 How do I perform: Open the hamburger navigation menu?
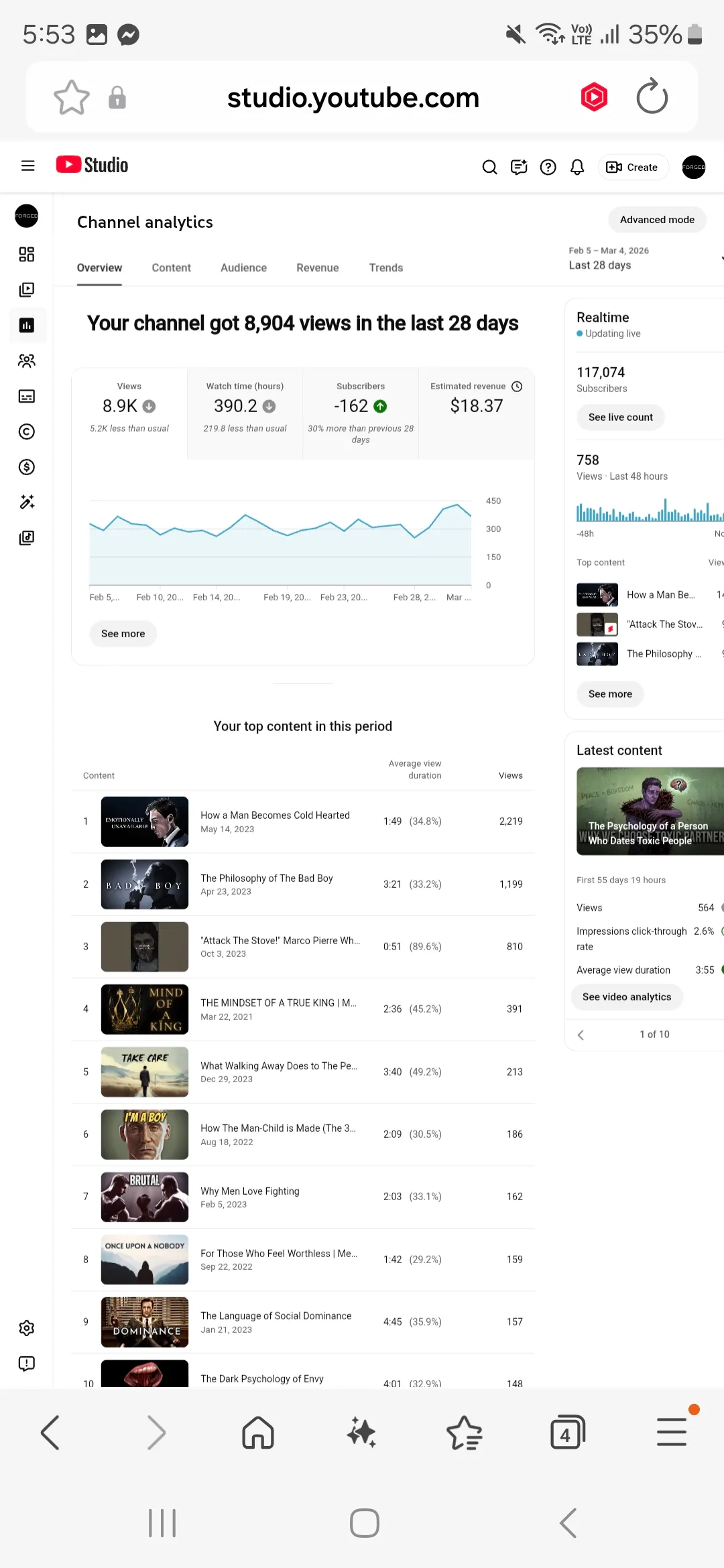27,166
